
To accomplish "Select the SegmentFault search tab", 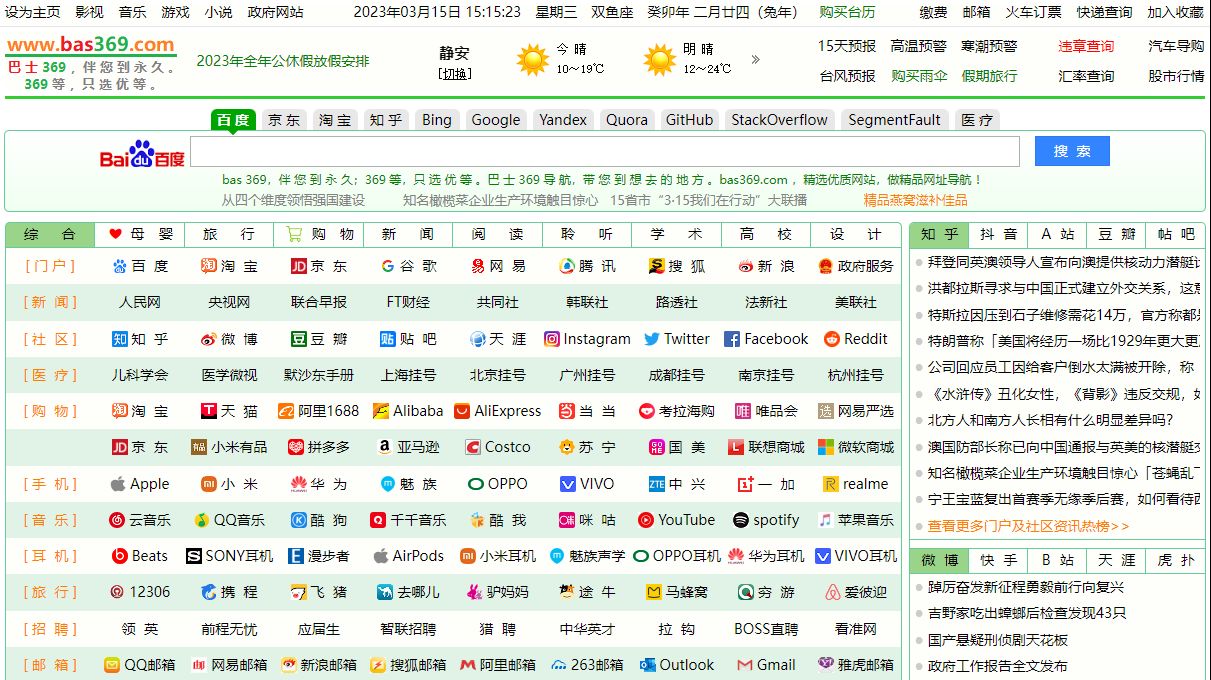I will point(895,120).
